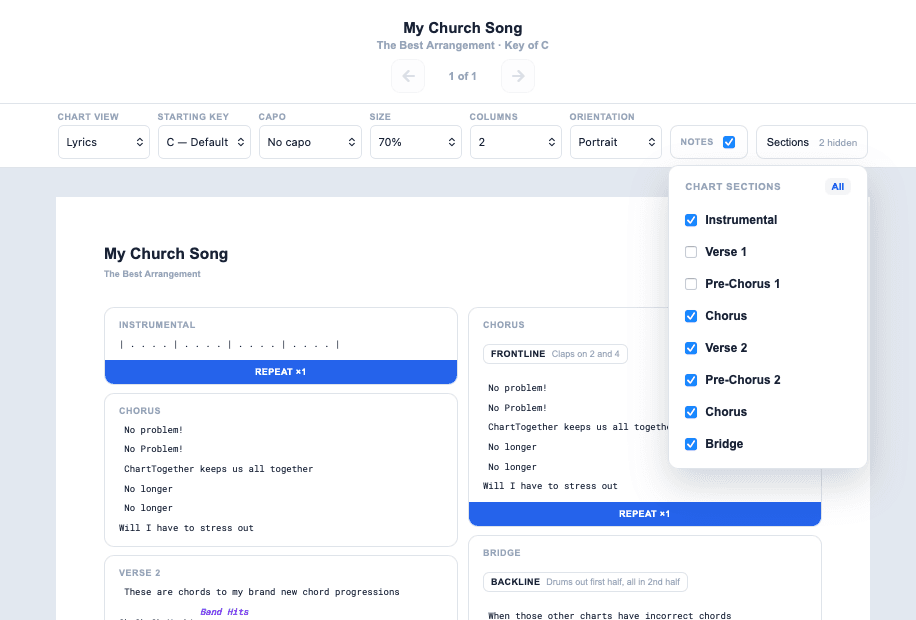Click the Instrumental bar notation line

[229, 345]
